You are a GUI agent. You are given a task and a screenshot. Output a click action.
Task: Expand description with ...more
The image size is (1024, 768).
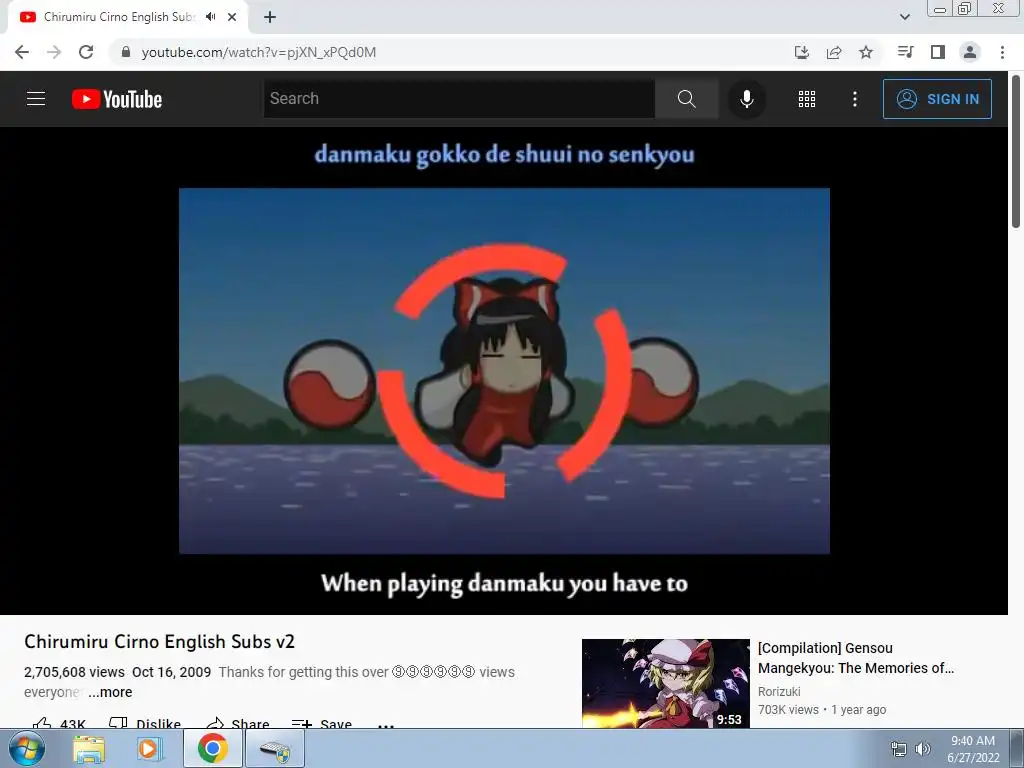[110, 692]
